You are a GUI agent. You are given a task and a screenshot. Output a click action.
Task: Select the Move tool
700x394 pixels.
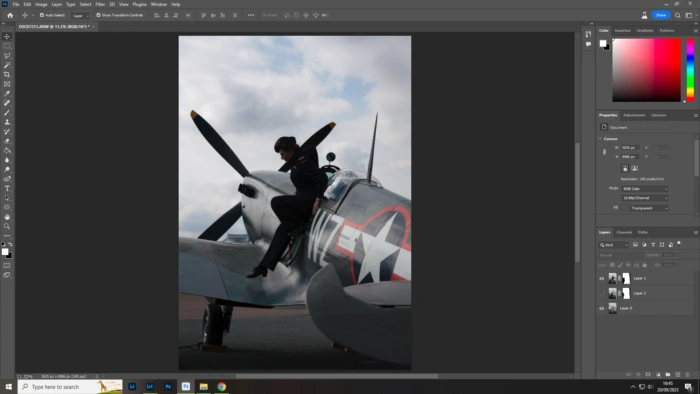pyautogui.click(x=7, y=37)
